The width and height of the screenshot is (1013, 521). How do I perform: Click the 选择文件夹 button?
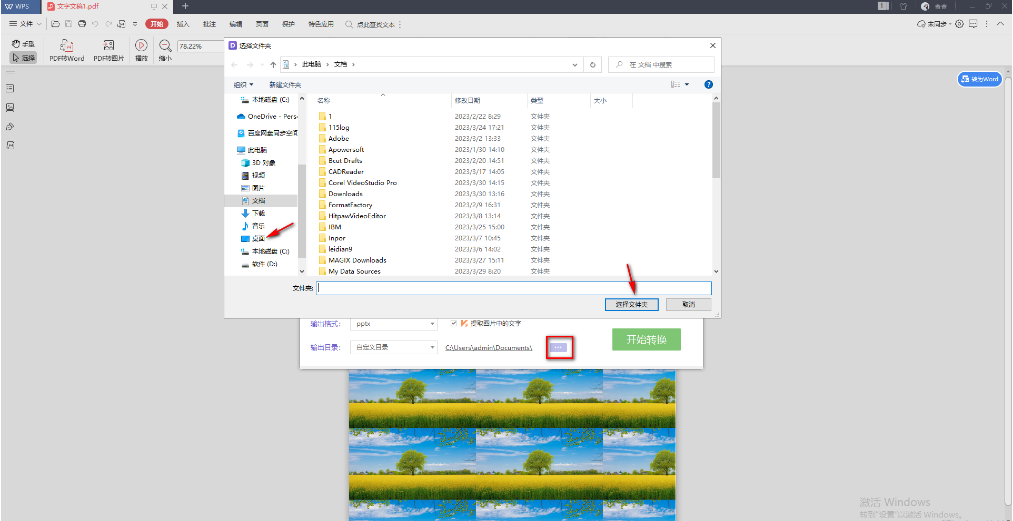pos(631,304)
